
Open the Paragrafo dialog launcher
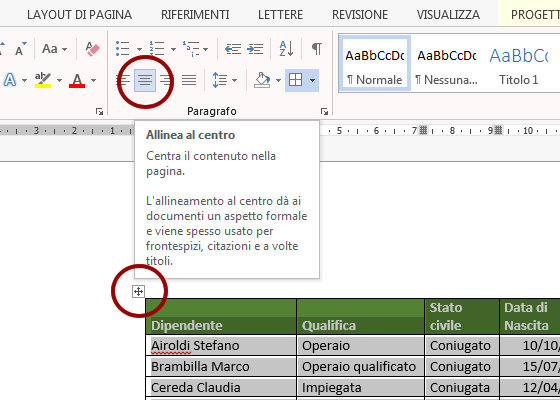point(324,111)
